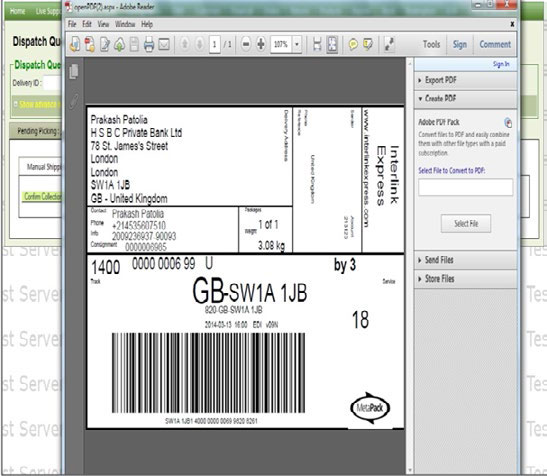Zoom out with the minus button
547x476 pixels.
[x=246, y=44]
